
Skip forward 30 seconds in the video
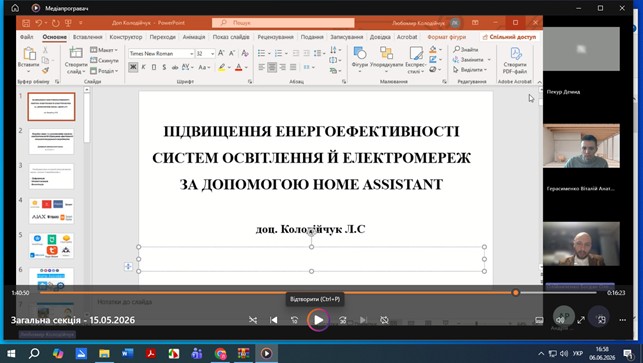coord(343,320)
